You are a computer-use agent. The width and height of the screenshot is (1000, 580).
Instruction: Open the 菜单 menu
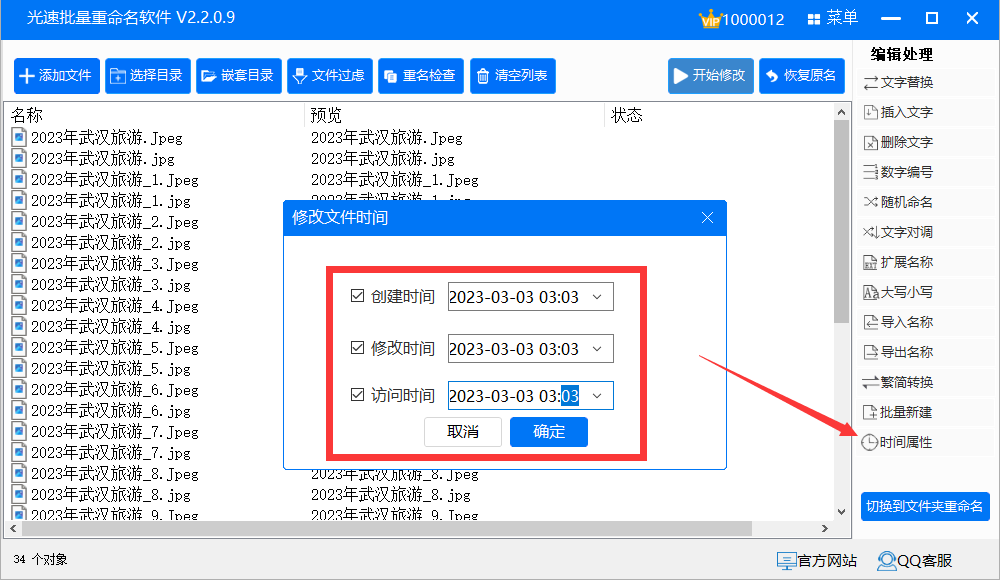click(x=833, y=19)
